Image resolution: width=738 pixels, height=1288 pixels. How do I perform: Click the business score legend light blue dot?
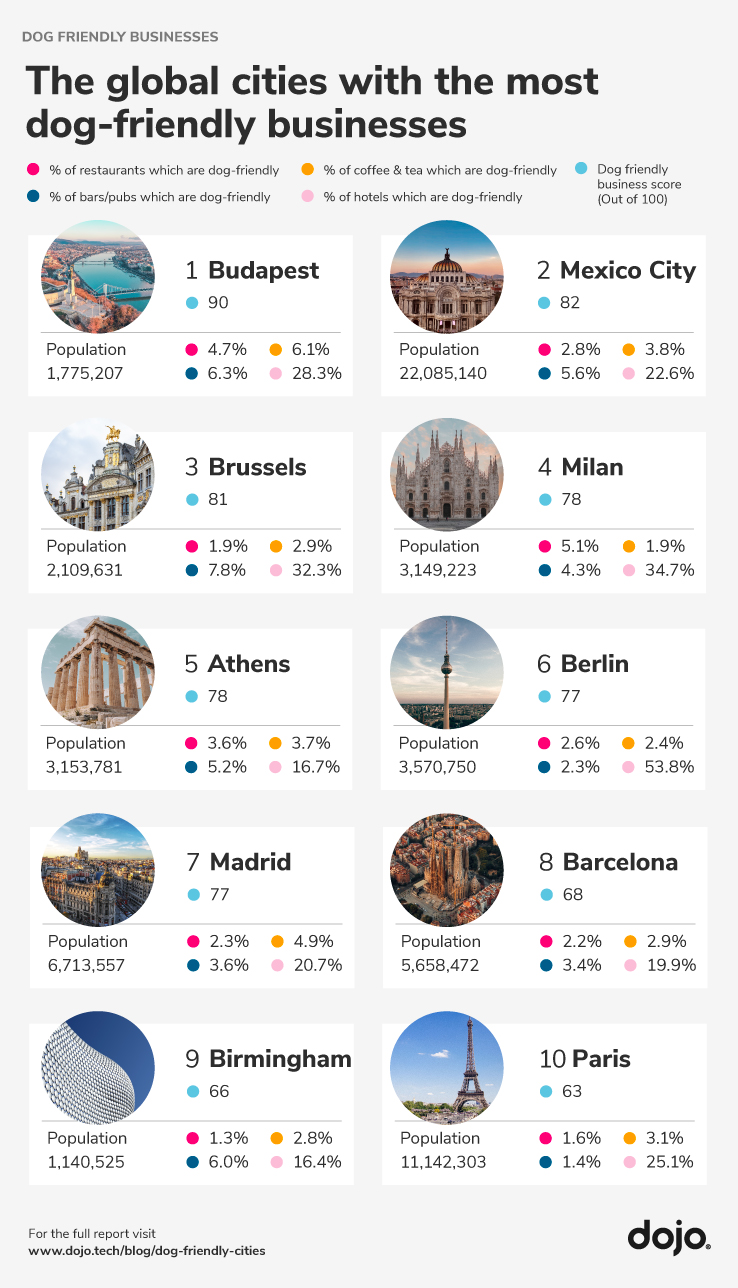582,169
